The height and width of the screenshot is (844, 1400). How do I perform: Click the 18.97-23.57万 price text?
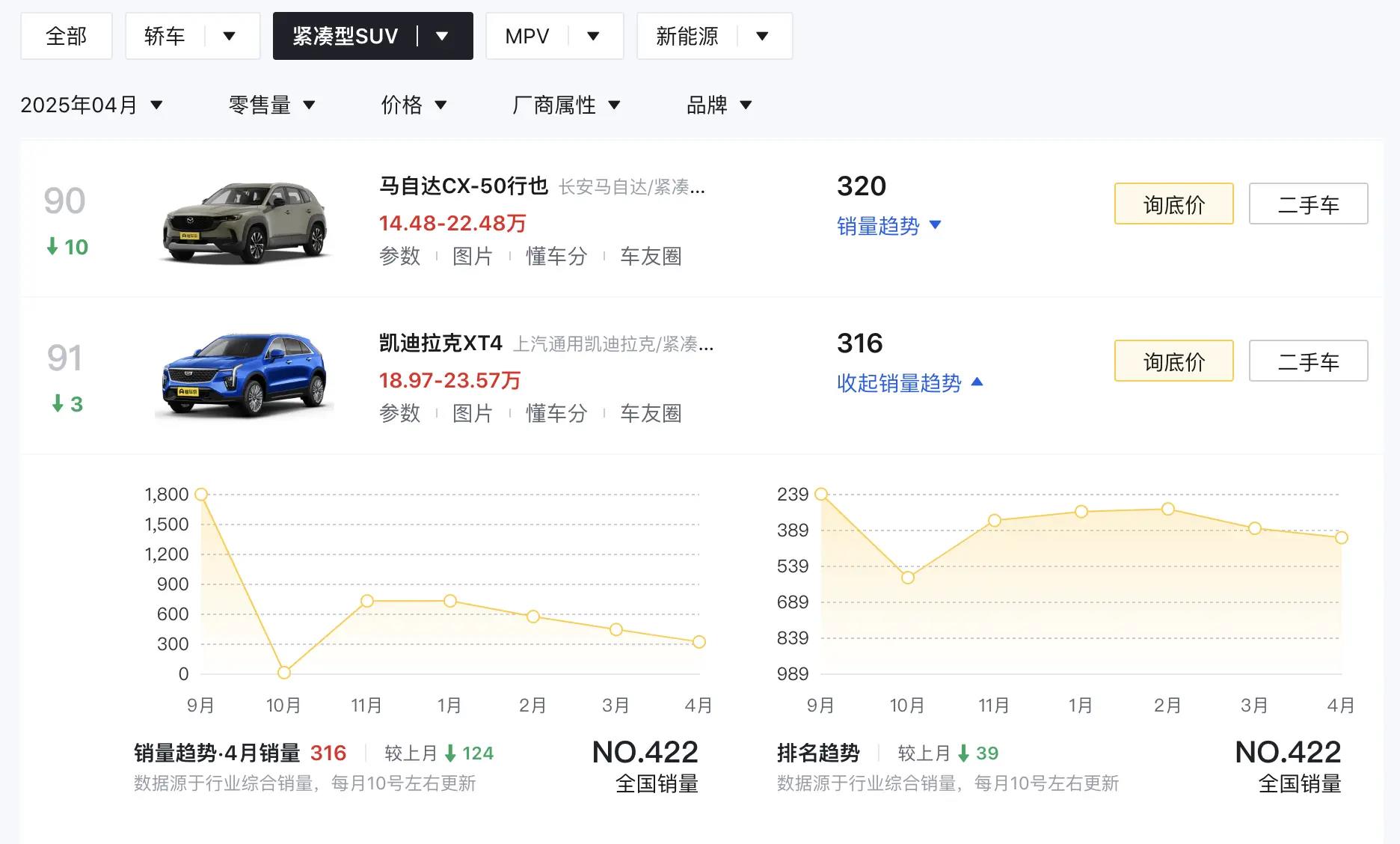pos(449,380)
